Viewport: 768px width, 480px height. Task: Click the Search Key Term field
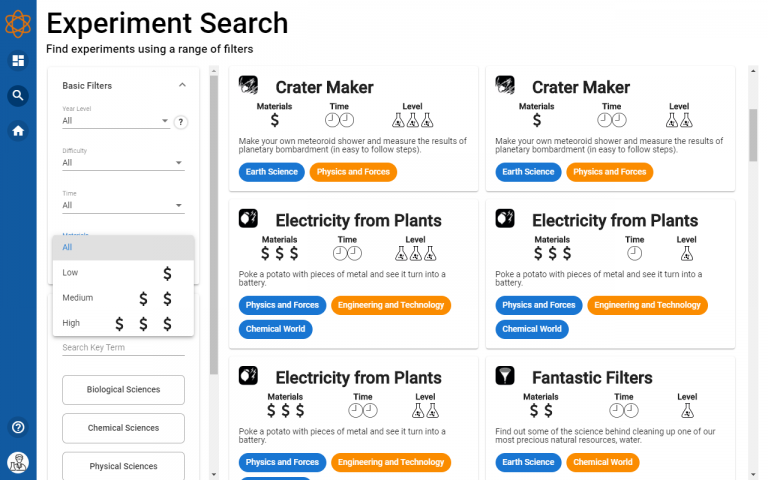tap(123, 348)
